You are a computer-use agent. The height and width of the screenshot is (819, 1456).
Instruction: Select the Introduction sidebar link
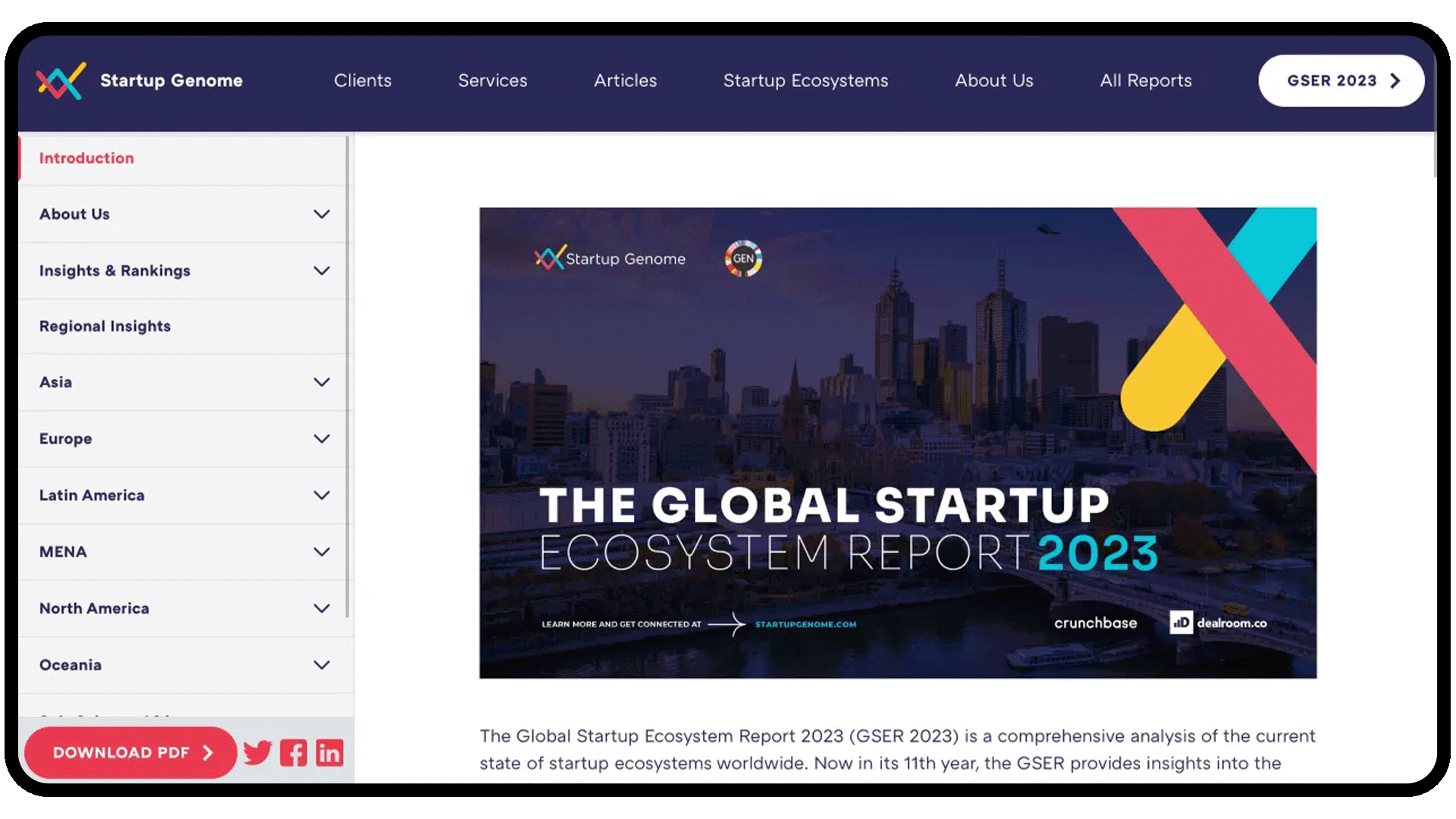pyautogui.click(x=86, y=158)
